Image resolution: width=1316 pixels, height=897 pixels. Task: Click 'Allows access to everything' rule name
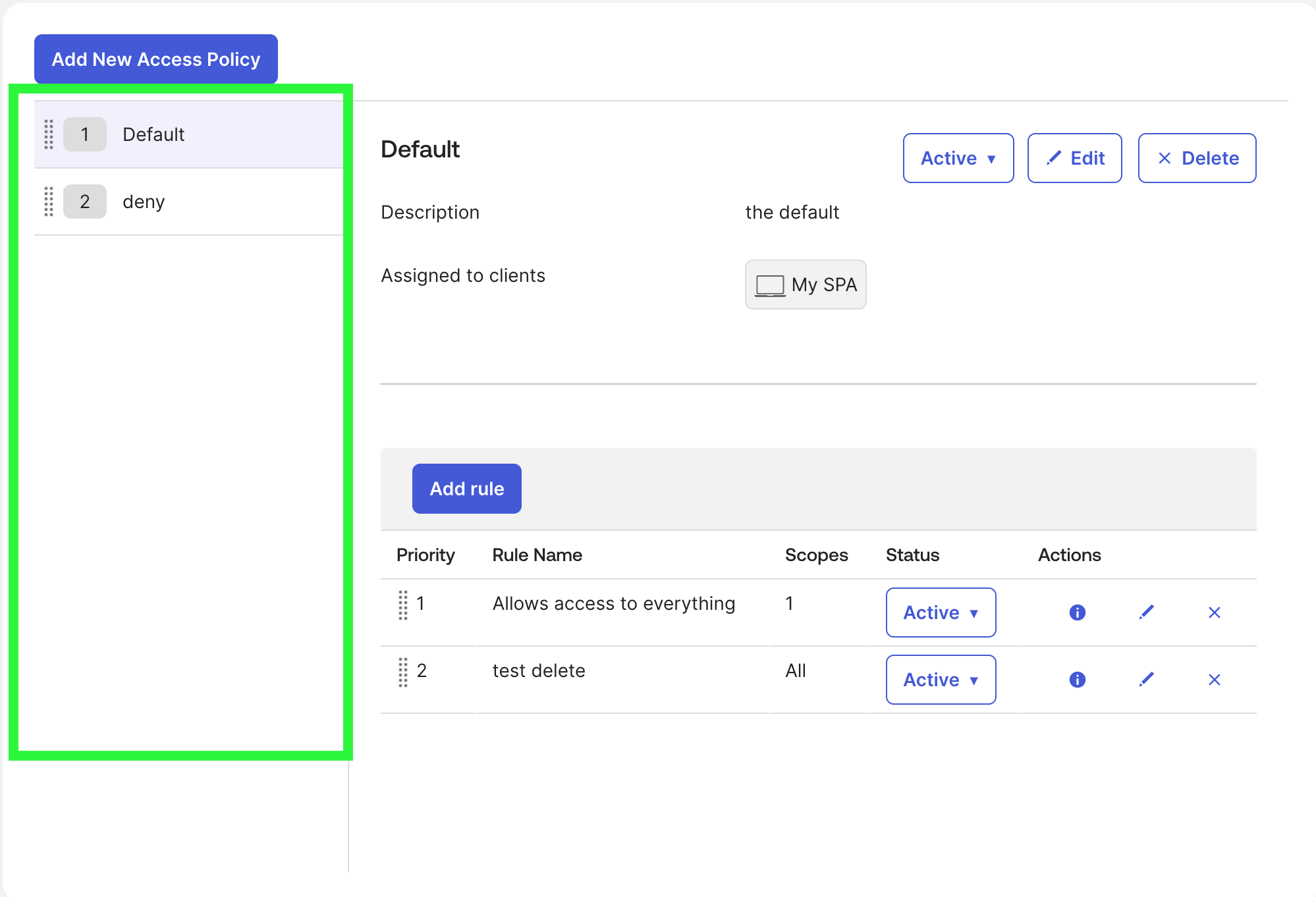(614, 603)
